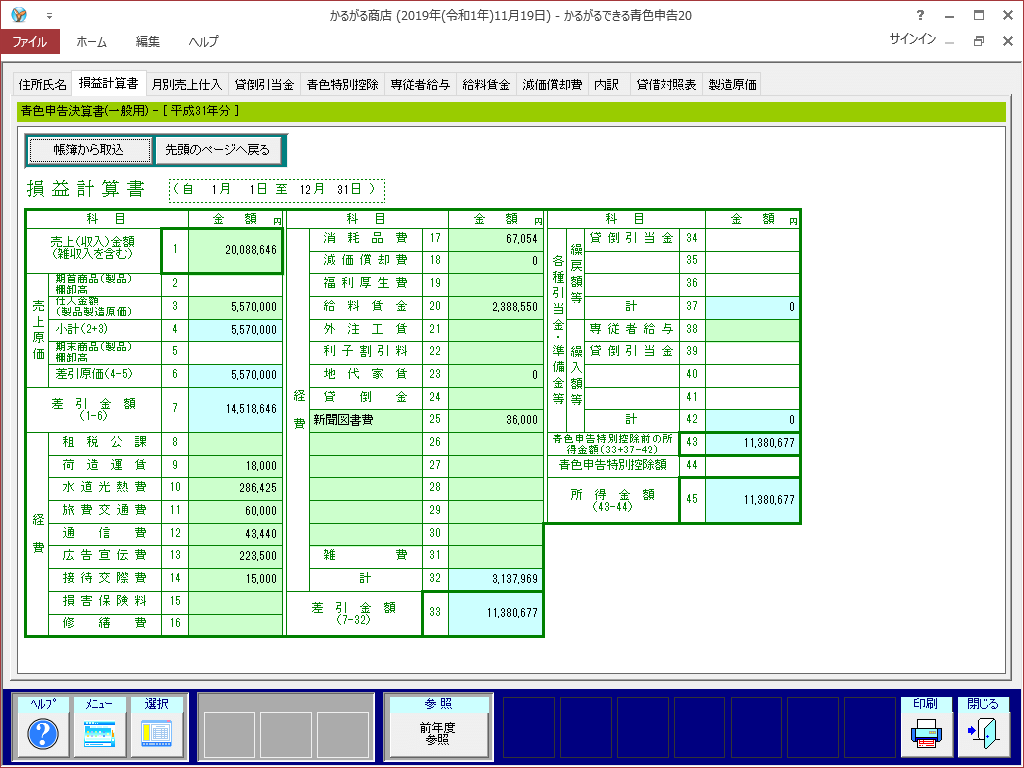Click 通信費 amount 43,440
This screenshot has height=768, width=1024.
pyautogui.click(x=236, y=534)
